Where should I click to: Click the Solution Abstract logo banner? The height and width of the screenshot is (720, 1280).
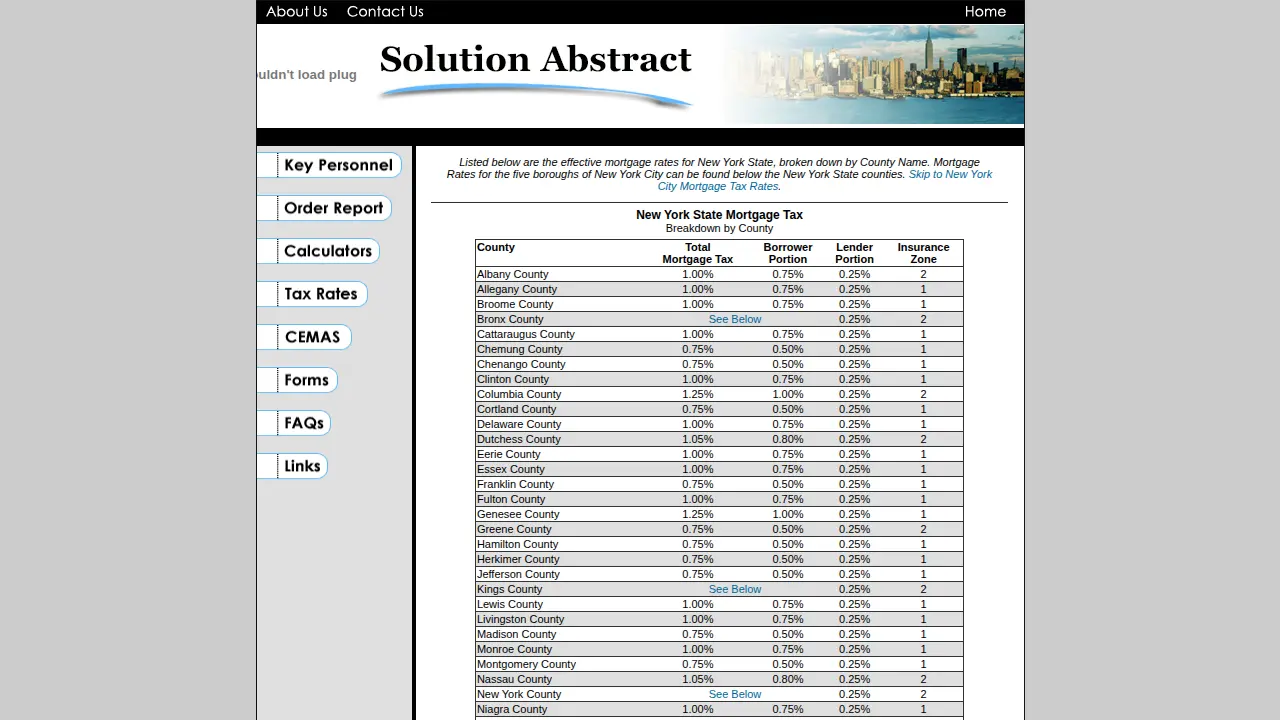(536, 74)
